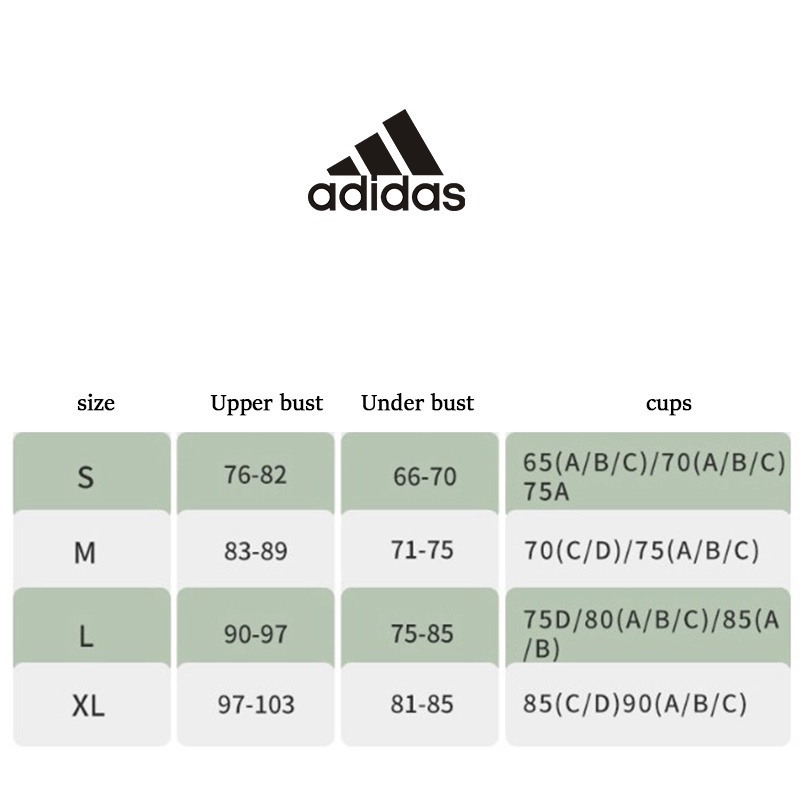This screenshot has height=800, width=800.
Task: Click the Under bust column header
Action: 417,403
